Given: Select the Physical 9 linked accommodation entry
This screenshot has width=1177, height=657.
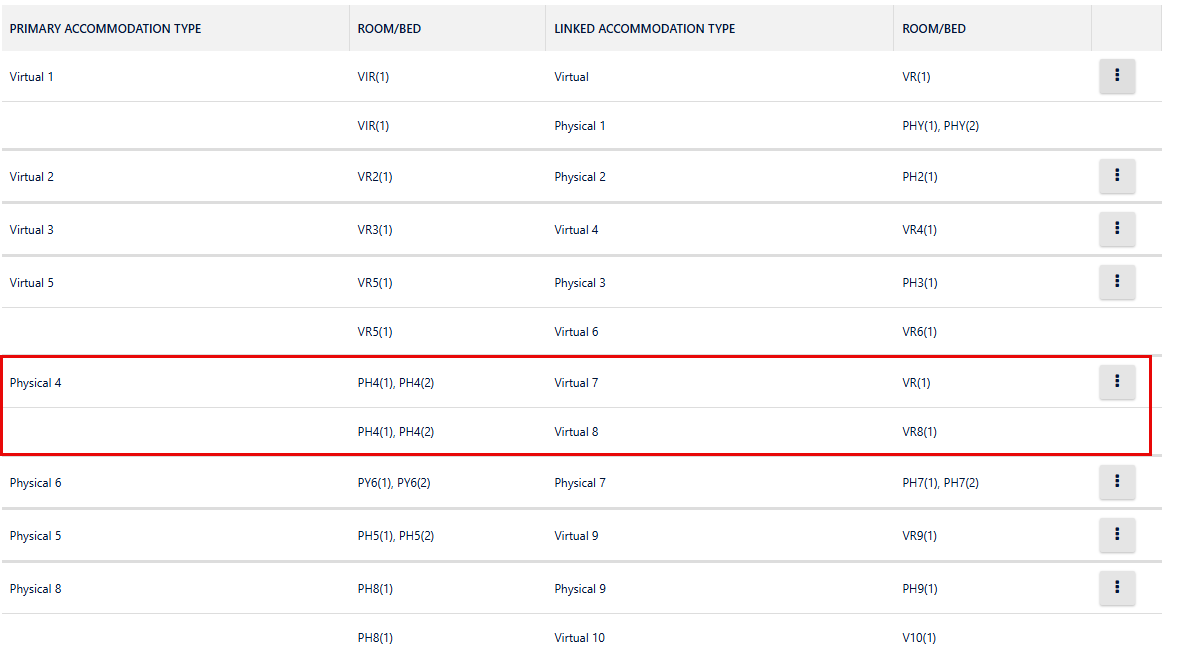Looking at the screenshot, I should (x=580, y=589).
